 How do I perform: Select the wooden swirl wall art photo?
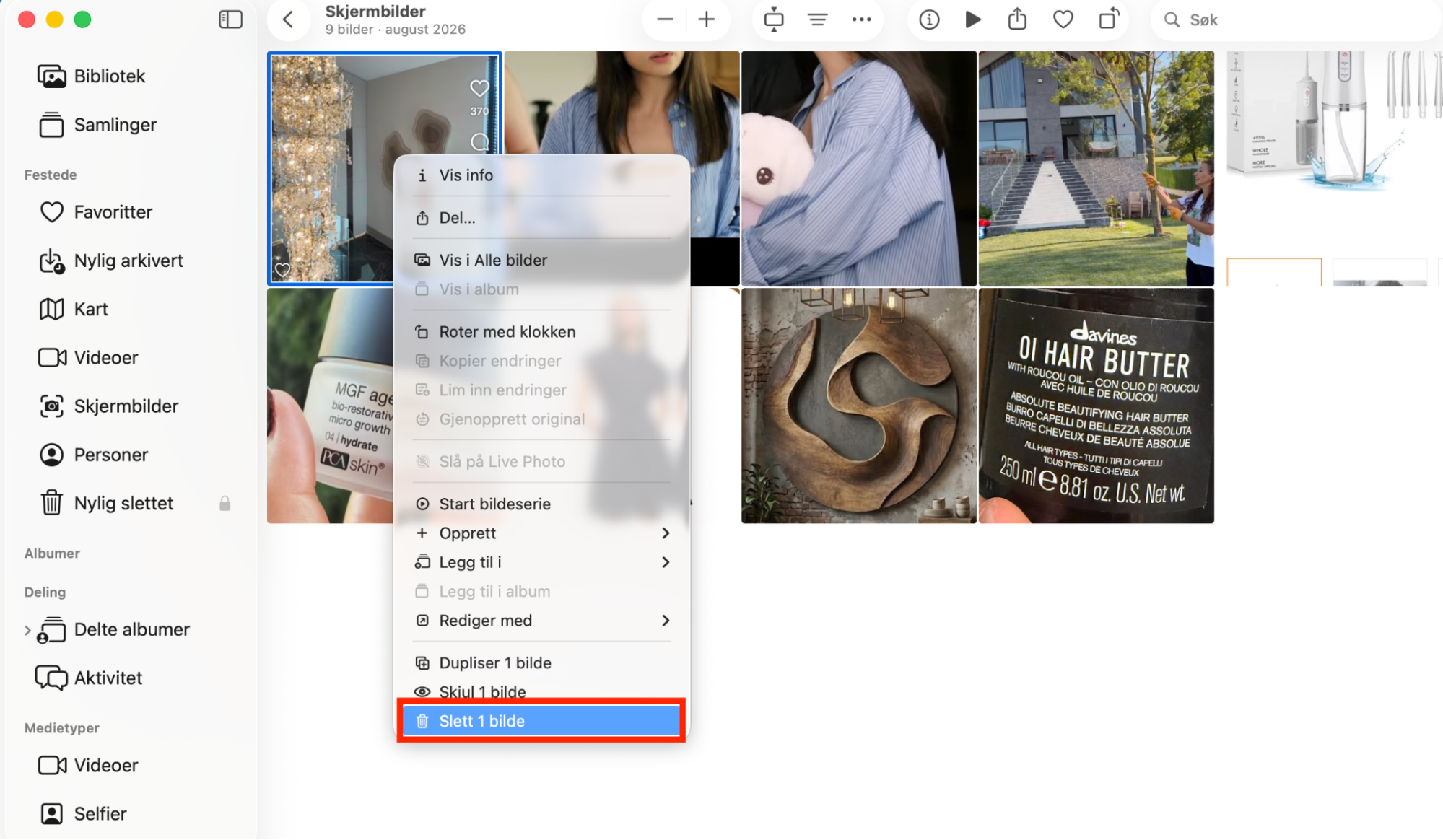(859, 406)
